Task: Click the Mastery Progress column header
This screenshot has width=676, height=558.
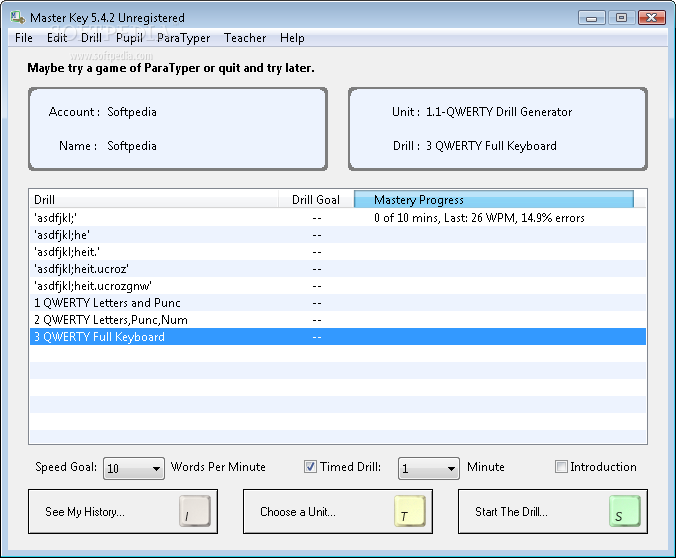Action: [x=494, y=200]
